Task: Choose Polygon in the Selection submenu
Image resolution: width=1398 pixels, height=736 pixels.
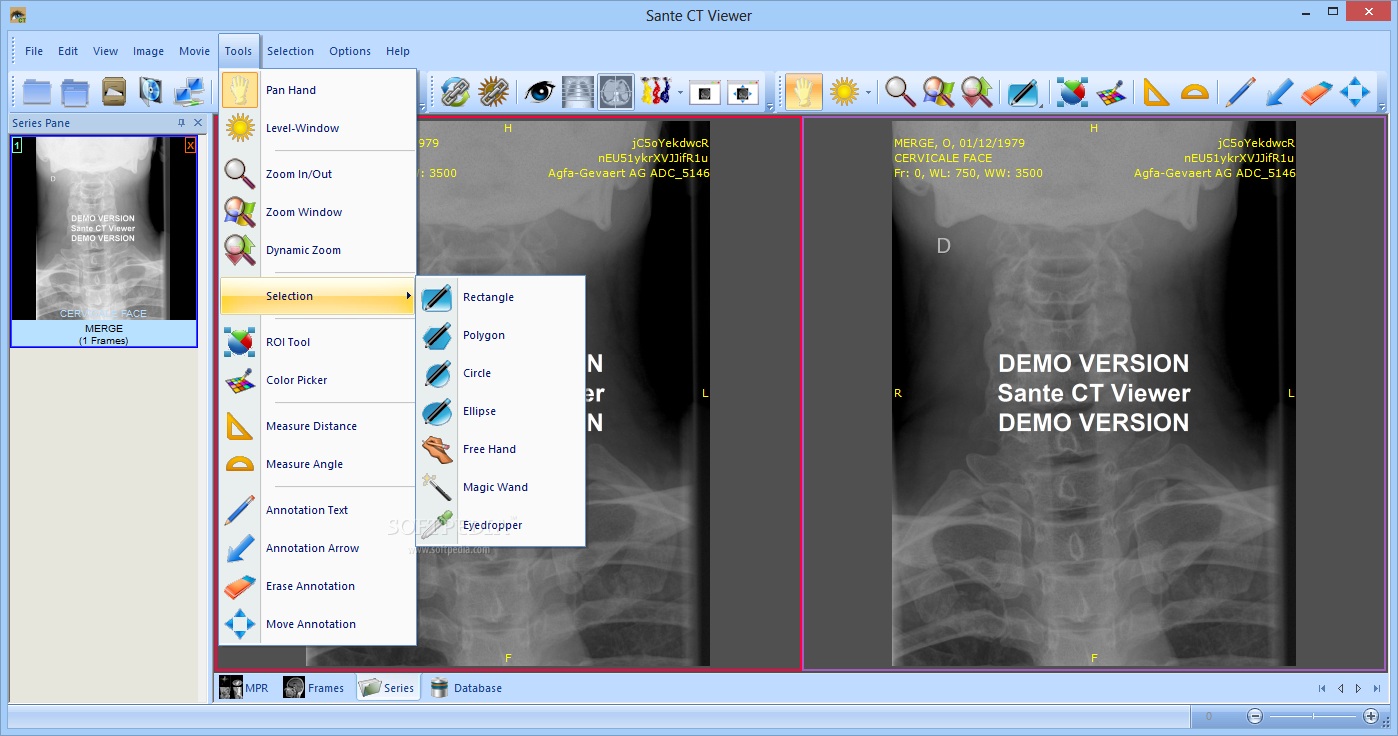Action: tap(501, 335)
